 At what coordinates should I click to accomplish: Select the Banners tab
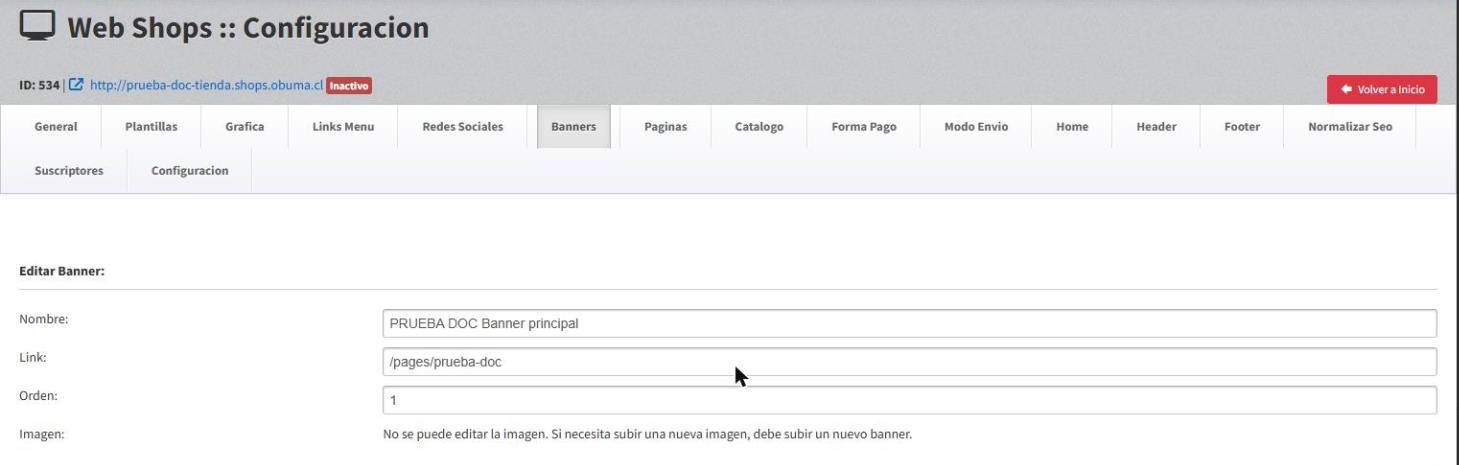[574, 127]
